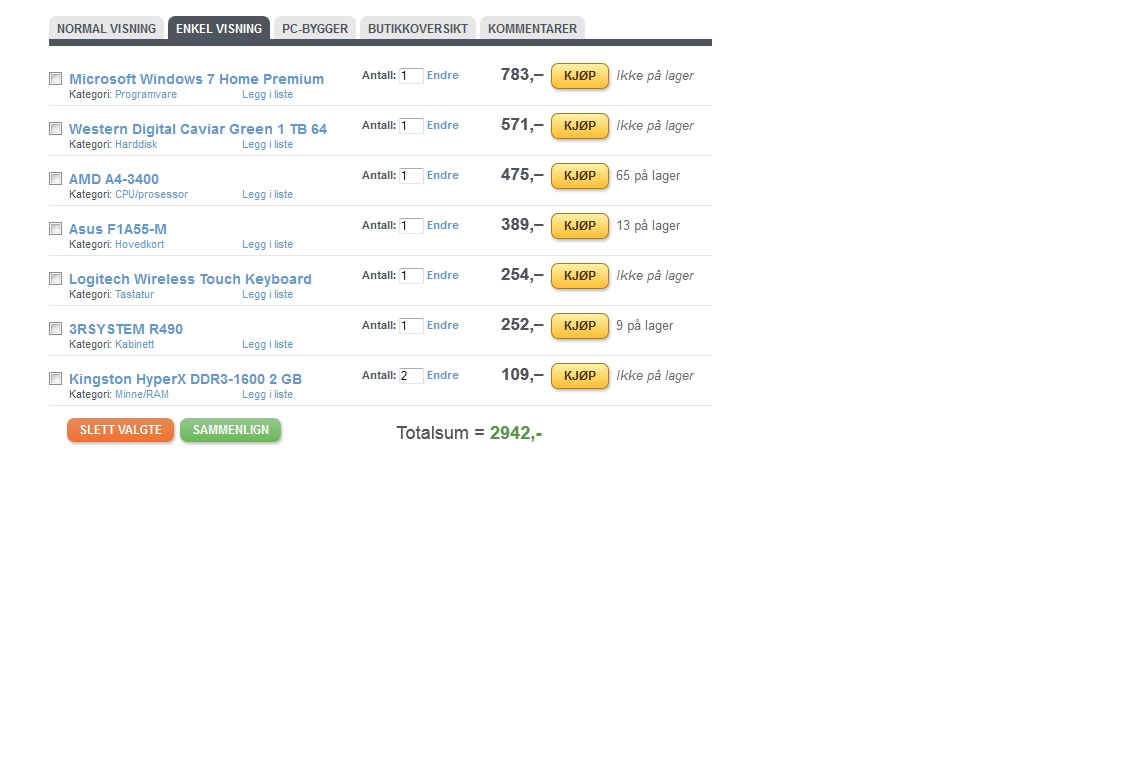Screen dimensions: 1133x768
Task: Open the Butikkoversikt tab
Action: click(418, 28)
